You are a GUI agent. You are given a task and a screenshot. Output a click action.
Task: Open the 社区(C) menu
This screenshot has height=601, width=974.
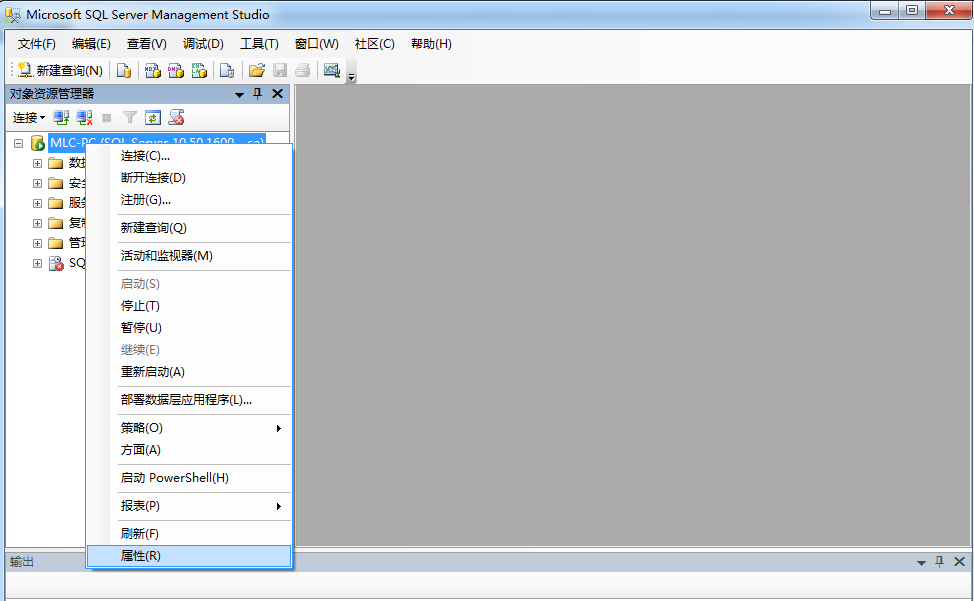pyautogui.click(x=375, y=44)
